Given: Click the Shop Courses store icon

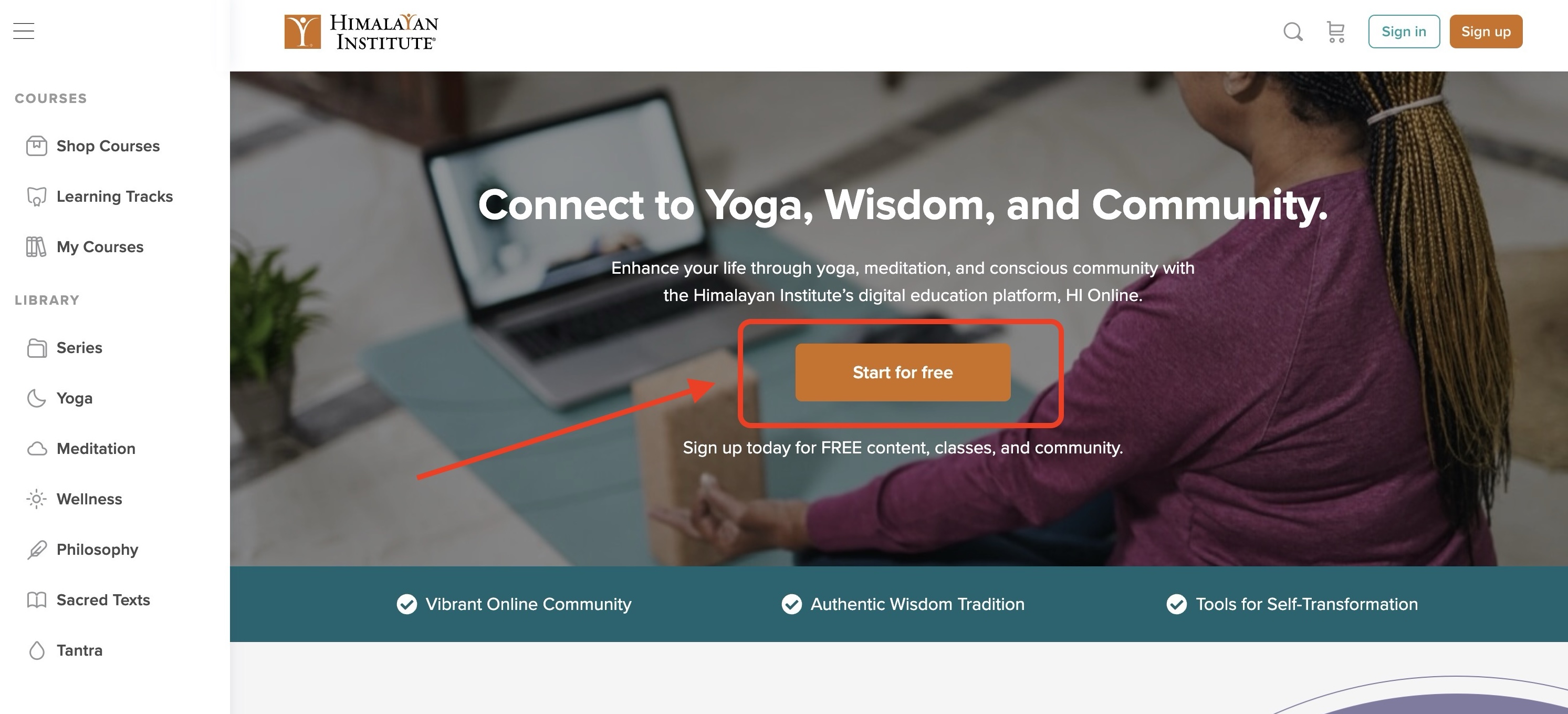Looking at the screenshot, I should click(x=37, y=146).
